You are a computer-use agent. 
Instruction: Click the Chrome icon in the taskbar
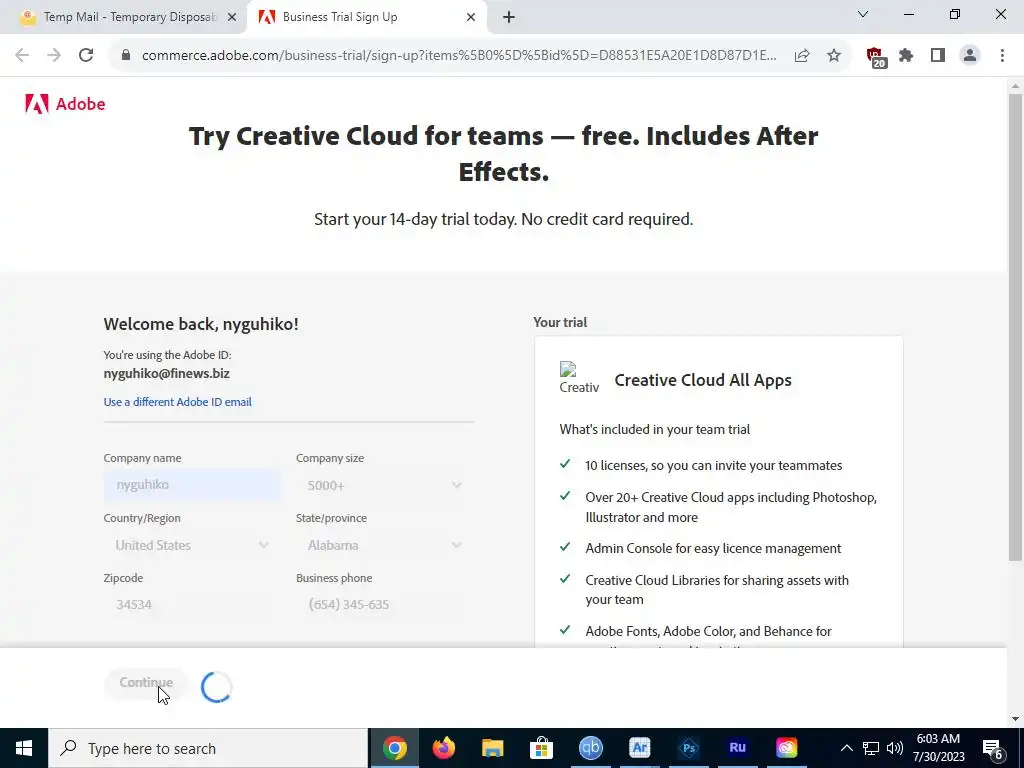point(394,748)
